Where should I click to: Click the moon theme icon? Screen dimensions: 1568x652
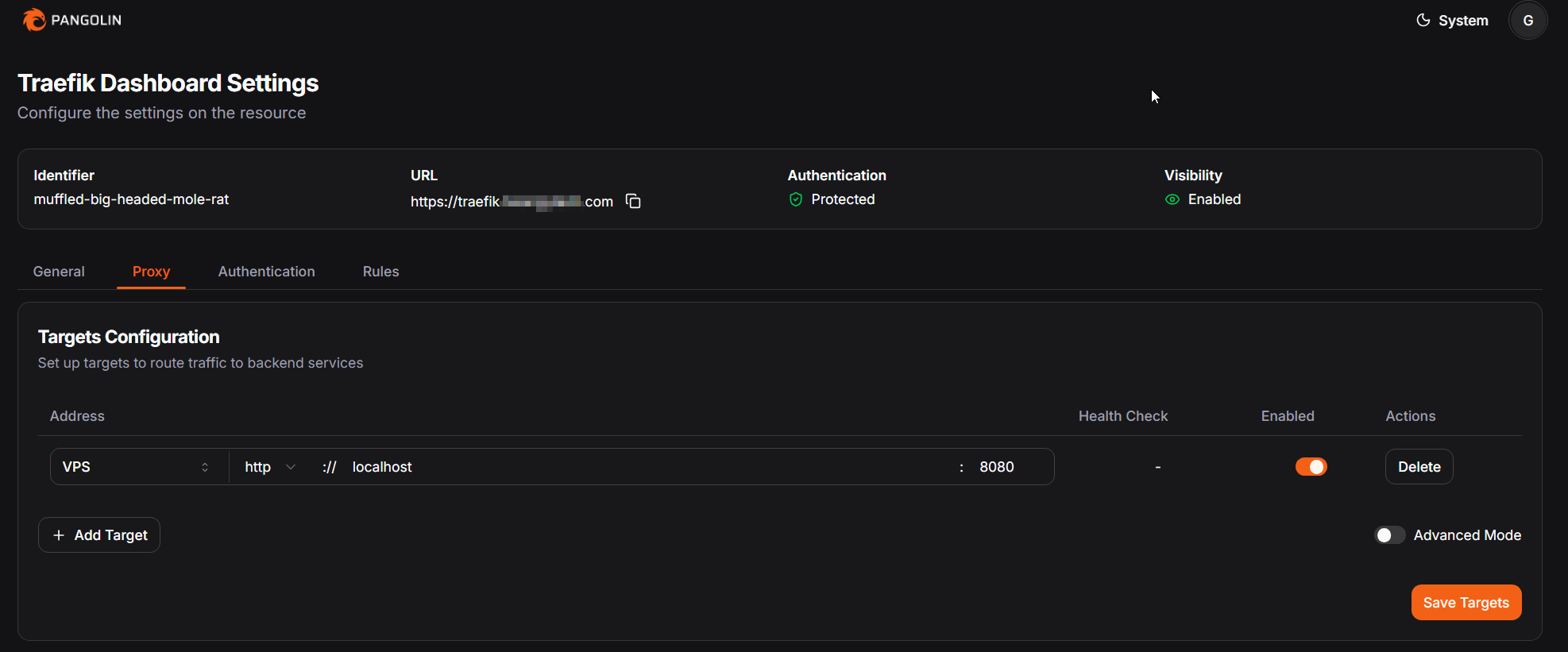tap(1423, 20)
